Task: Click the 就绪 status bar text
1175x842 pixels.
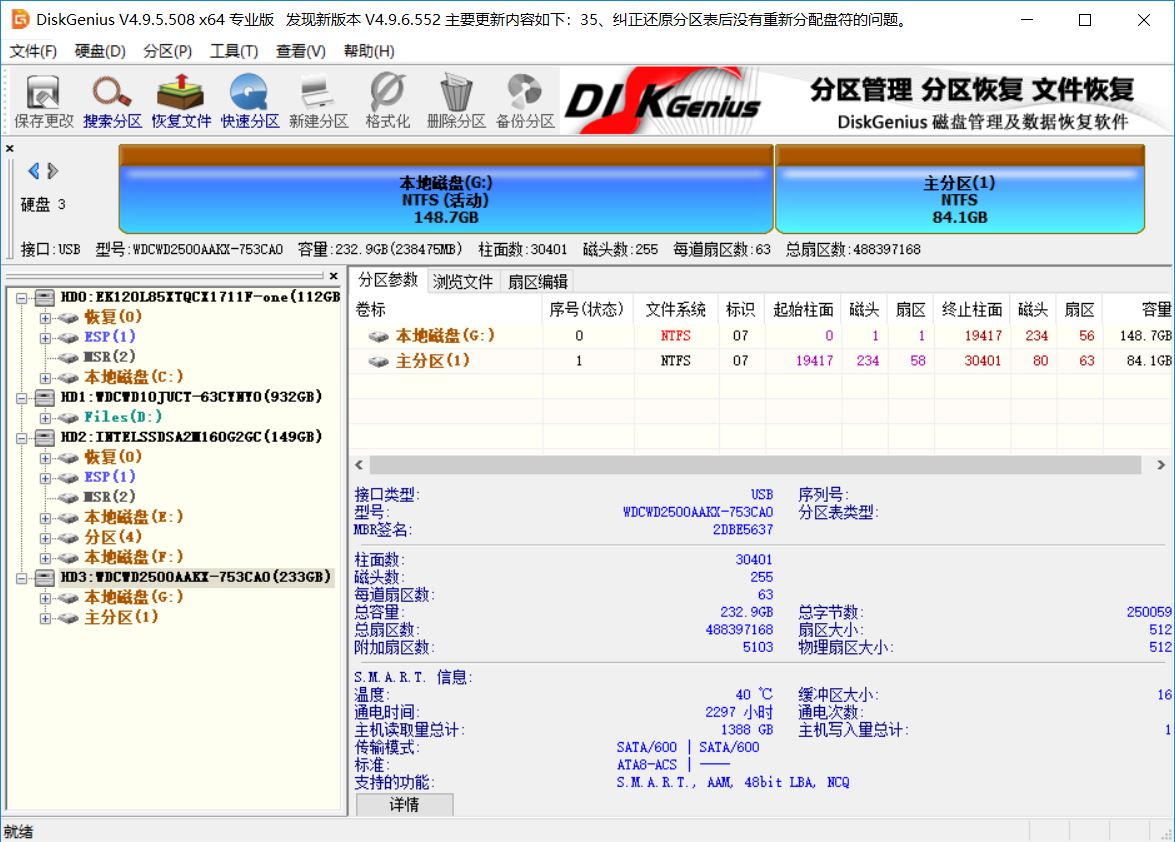Action: [x=18, y=832]
